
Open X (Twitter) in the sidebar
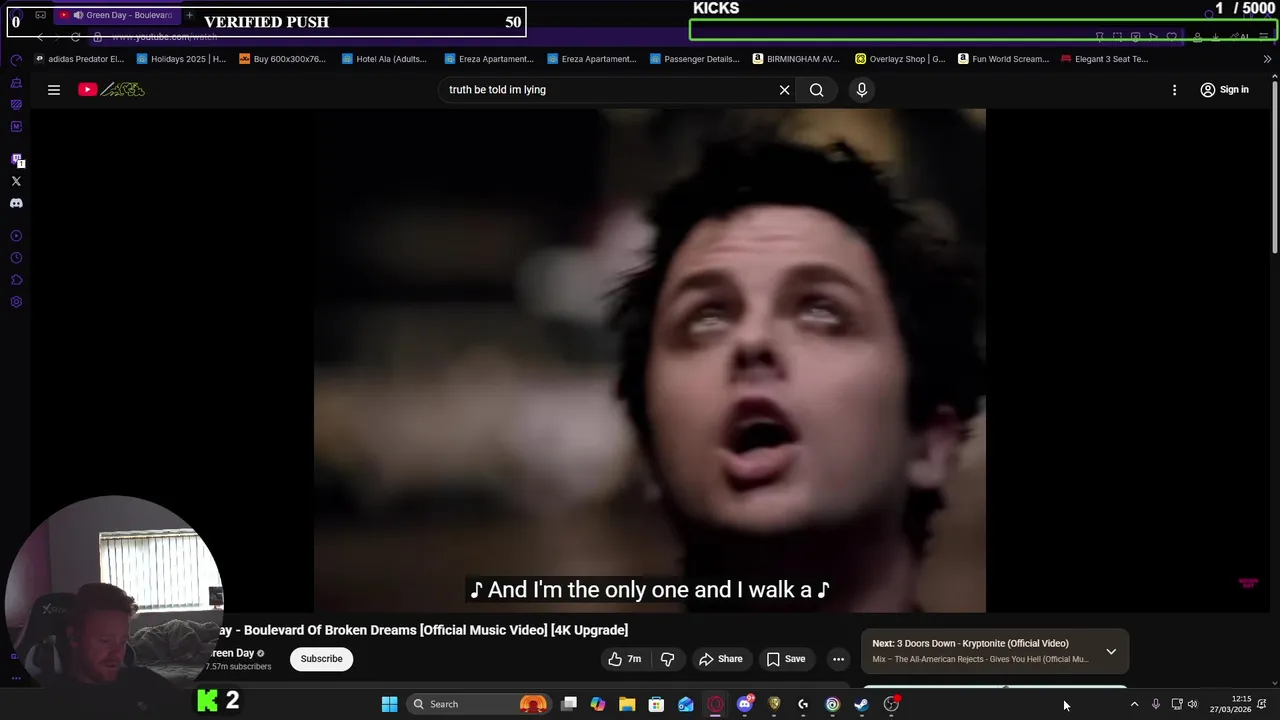click(16, 181)
